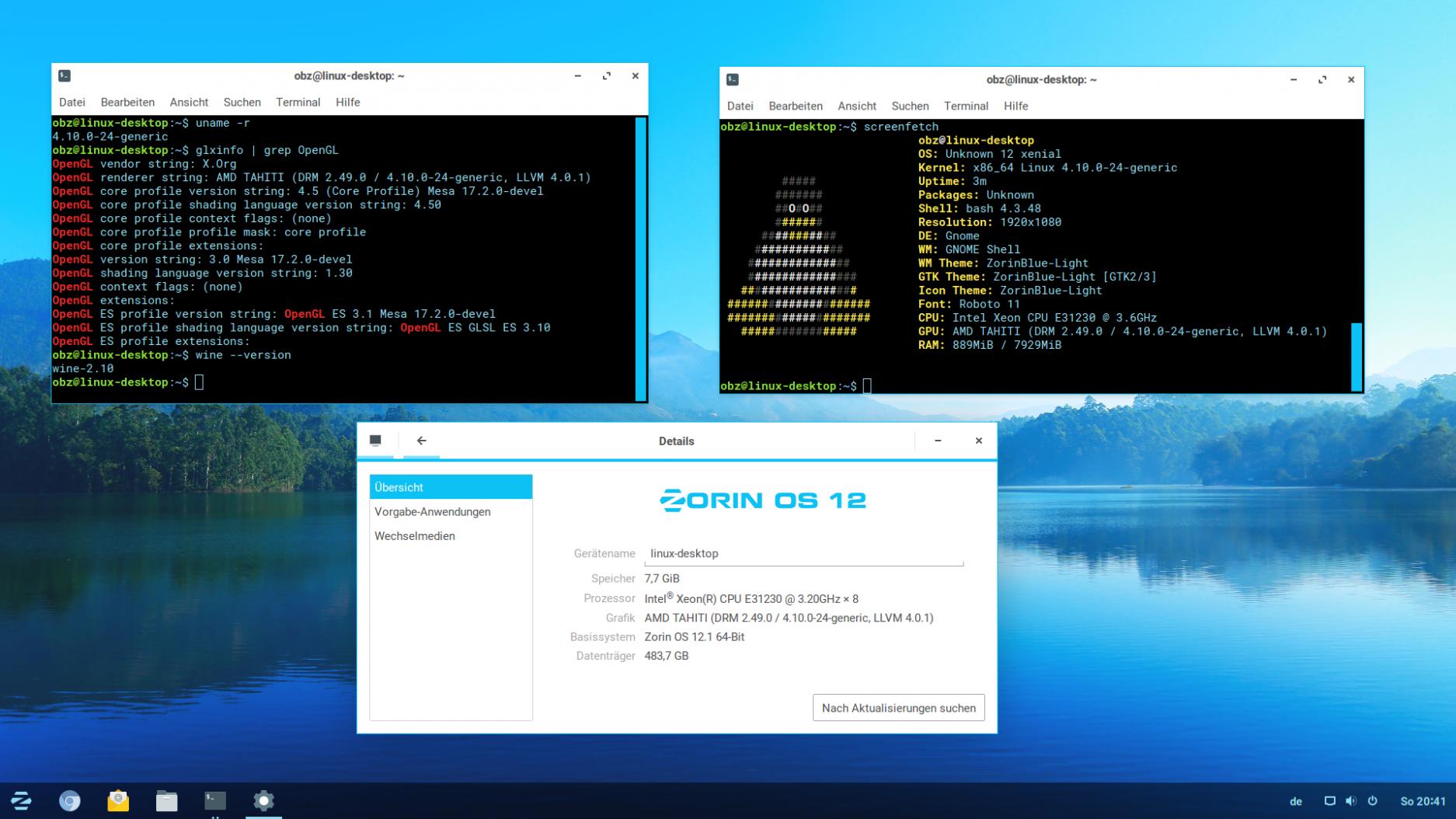Launch Chromium browser from taskbar
The width and height of the screenshot is (1456, 819).
tap(70, 800)
